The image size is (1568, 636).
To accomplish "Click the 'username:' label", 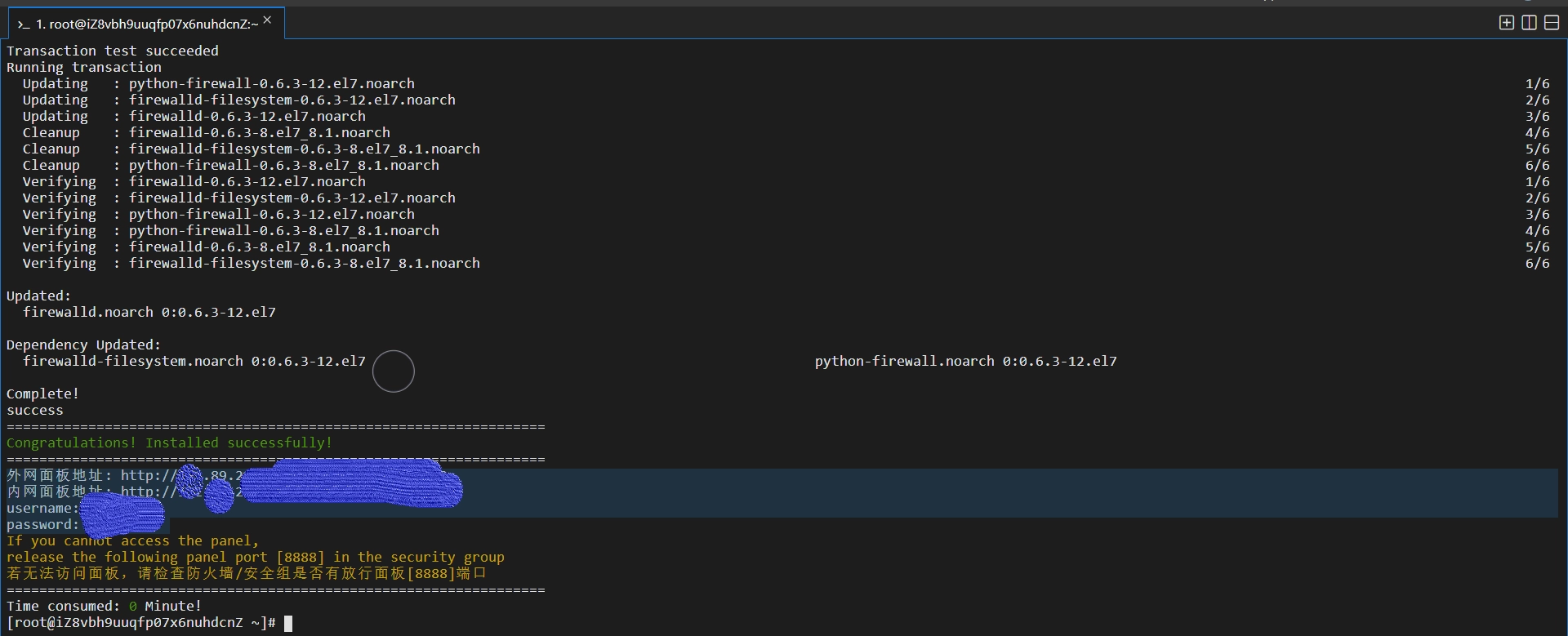I will click(43, 508).
